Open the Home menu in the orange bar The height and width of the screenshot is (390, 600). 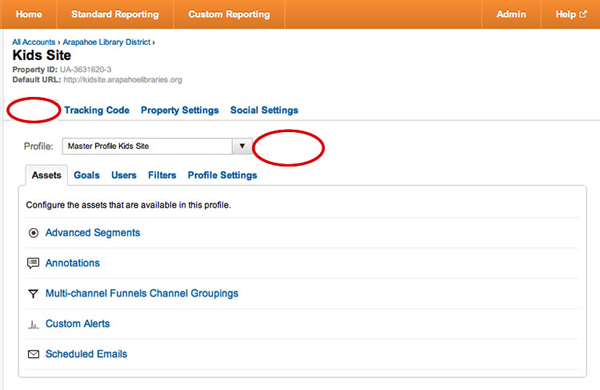29,14
